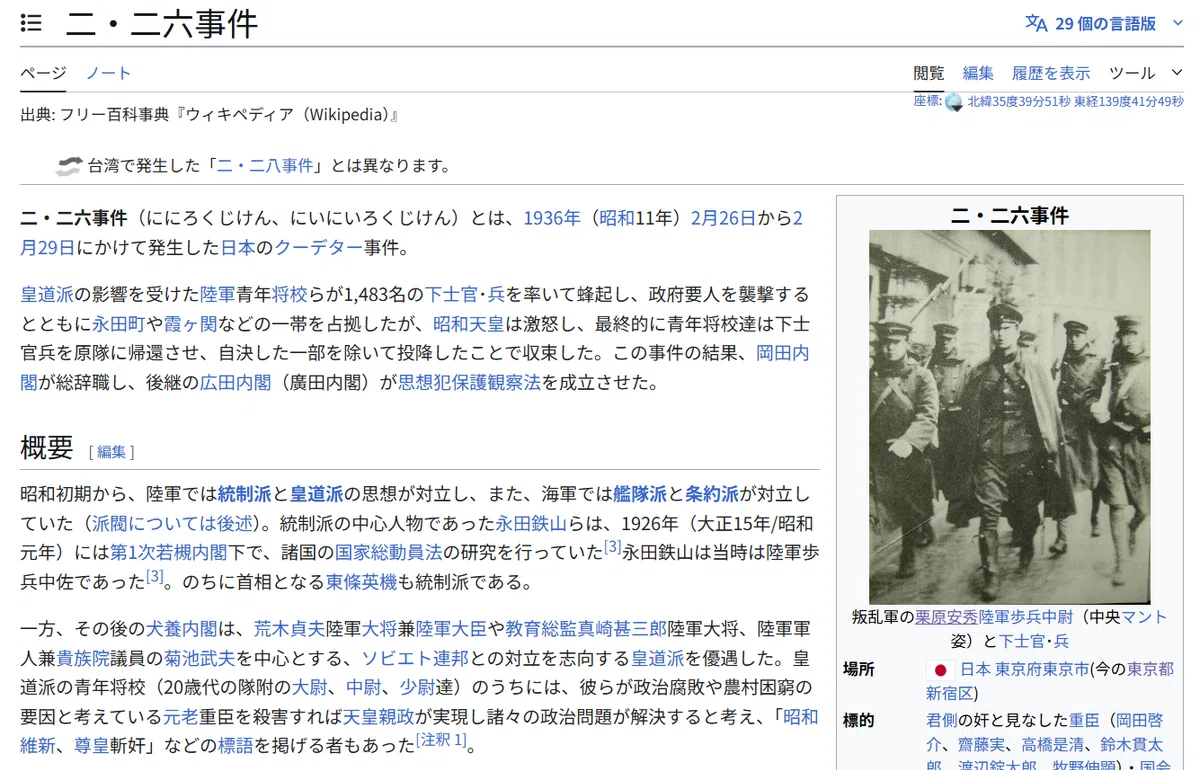This screenshot has width=1200, height=770.
Task: Click the language translation icon
Action: click(1036, 23)
